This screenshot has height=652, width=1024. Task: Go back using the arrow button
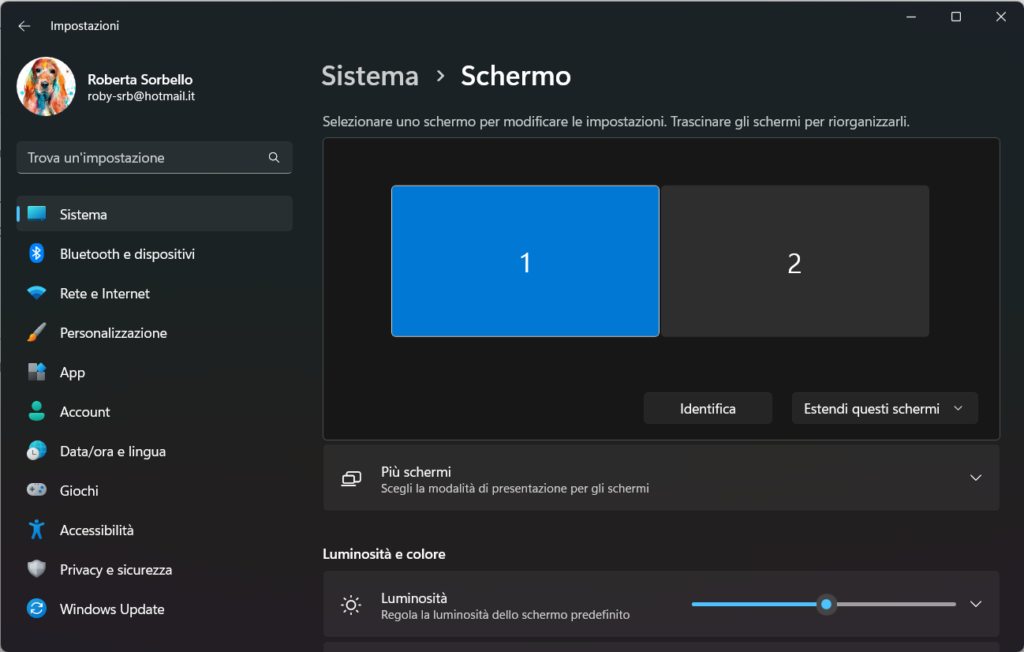tap(24, 26)
